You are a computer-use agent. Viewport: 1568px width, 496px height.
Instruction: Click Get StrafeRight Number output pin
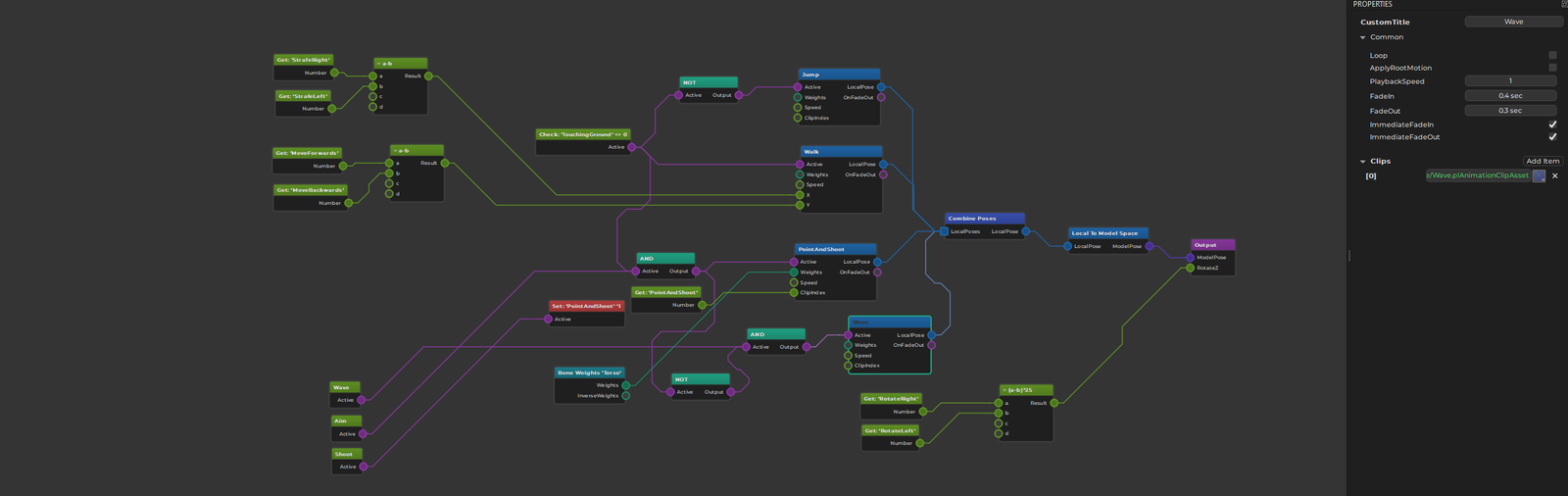tap(334, 73)
